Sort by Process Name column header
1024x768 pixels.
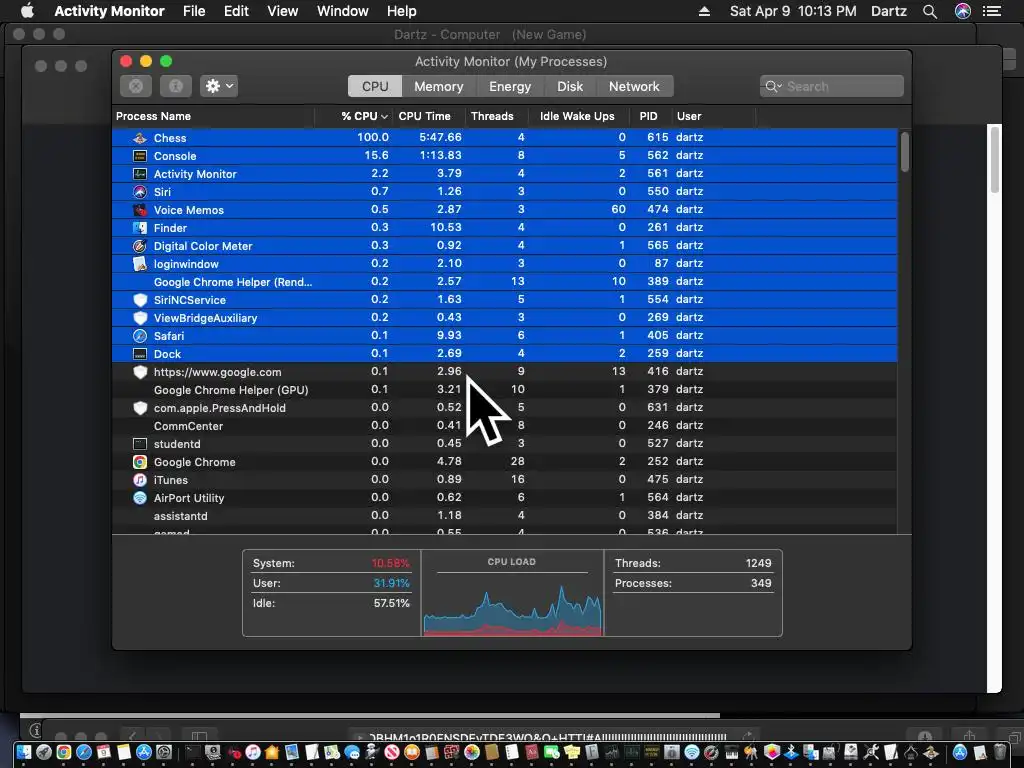214,116
